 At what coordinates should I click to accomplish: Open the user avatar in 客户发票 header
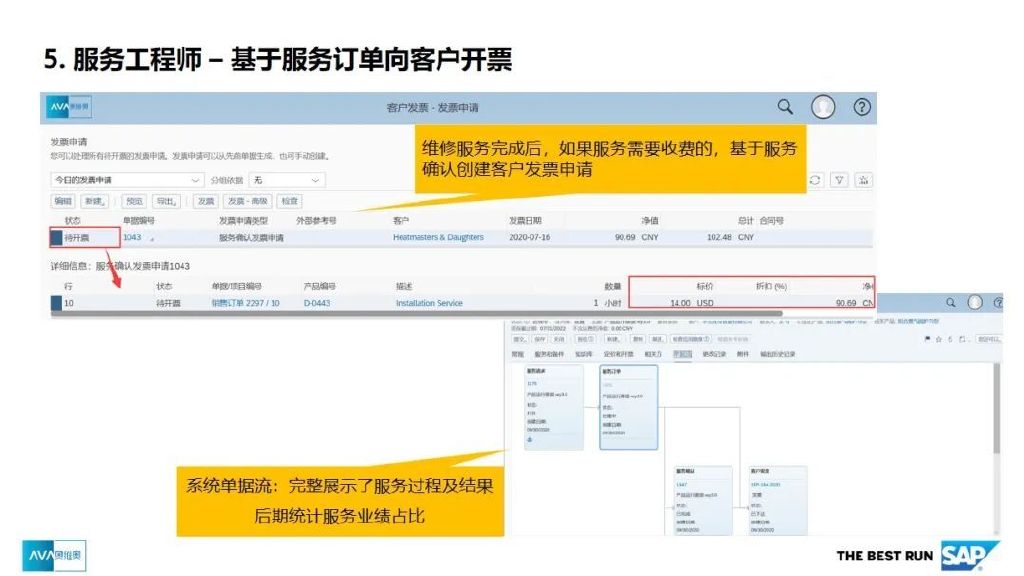click(x=823, y=106)
